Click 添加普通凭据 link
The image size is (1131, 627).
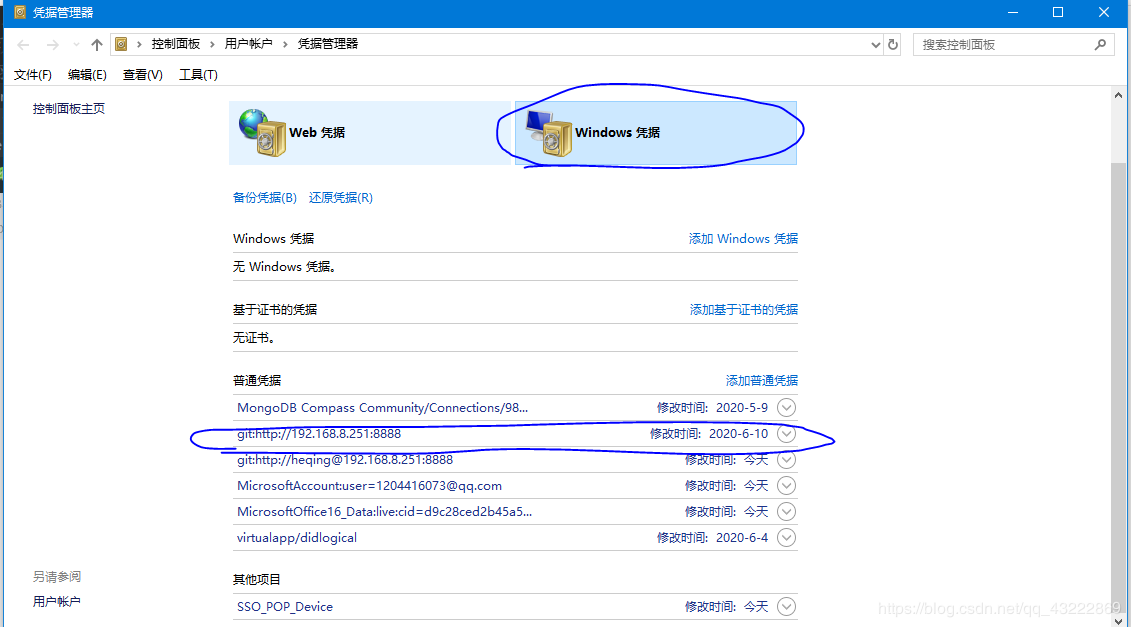pos(762,380)
